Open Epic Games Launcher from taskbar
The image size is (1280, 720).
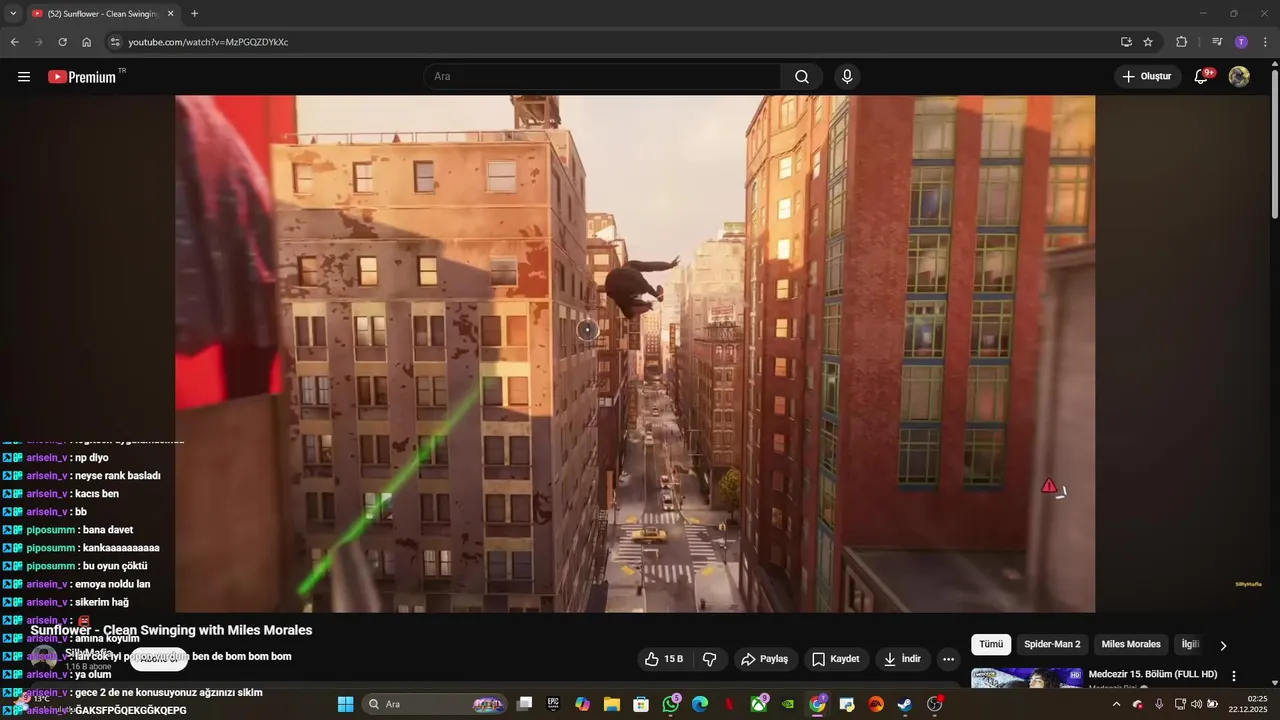point(553,704)
